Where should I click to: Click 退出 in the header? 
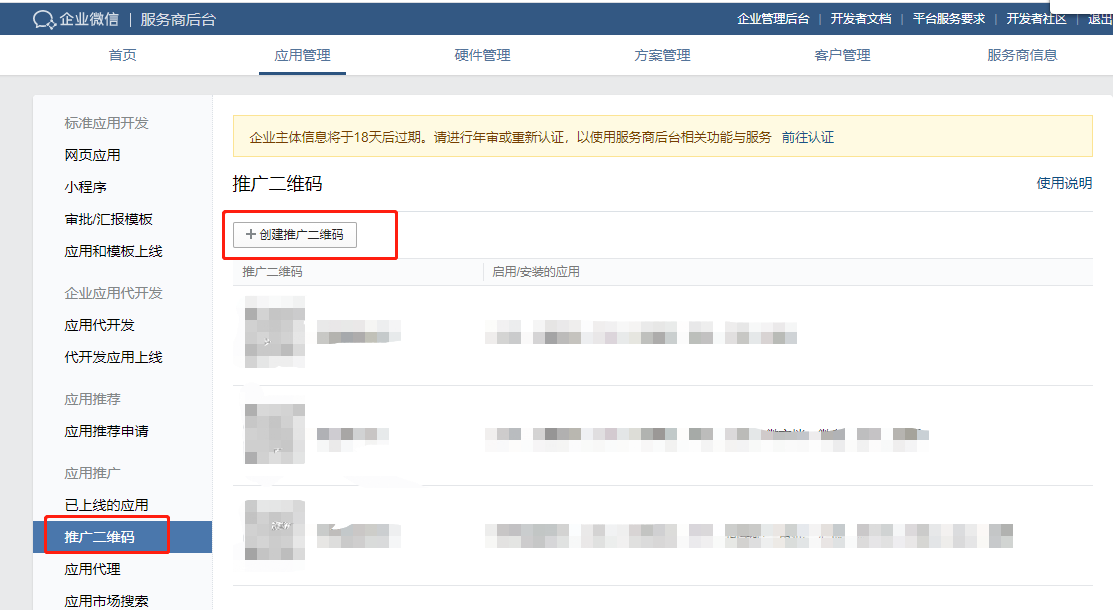click(1100, 19)
